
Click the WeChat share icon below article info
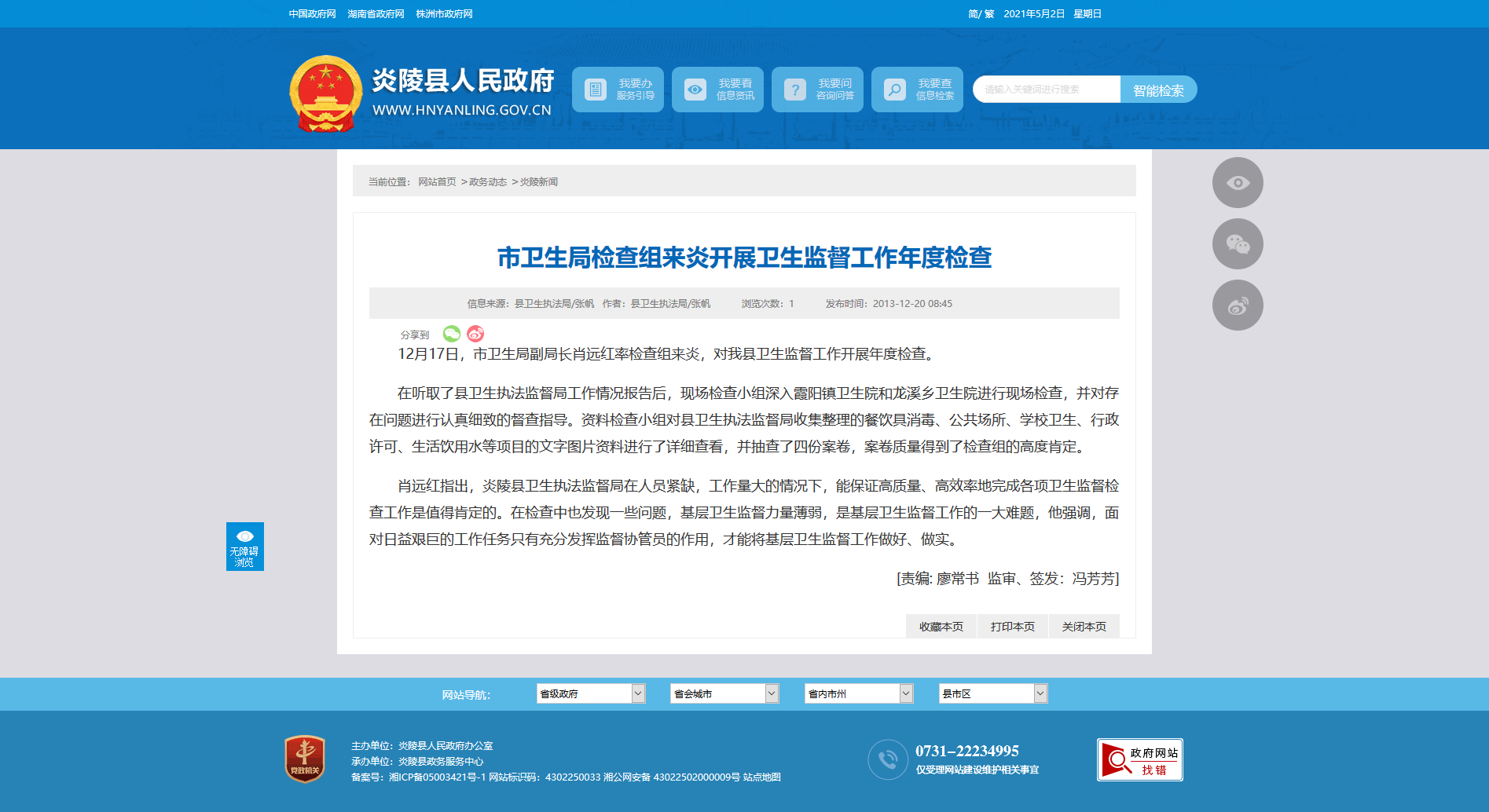tap(451, 334)
